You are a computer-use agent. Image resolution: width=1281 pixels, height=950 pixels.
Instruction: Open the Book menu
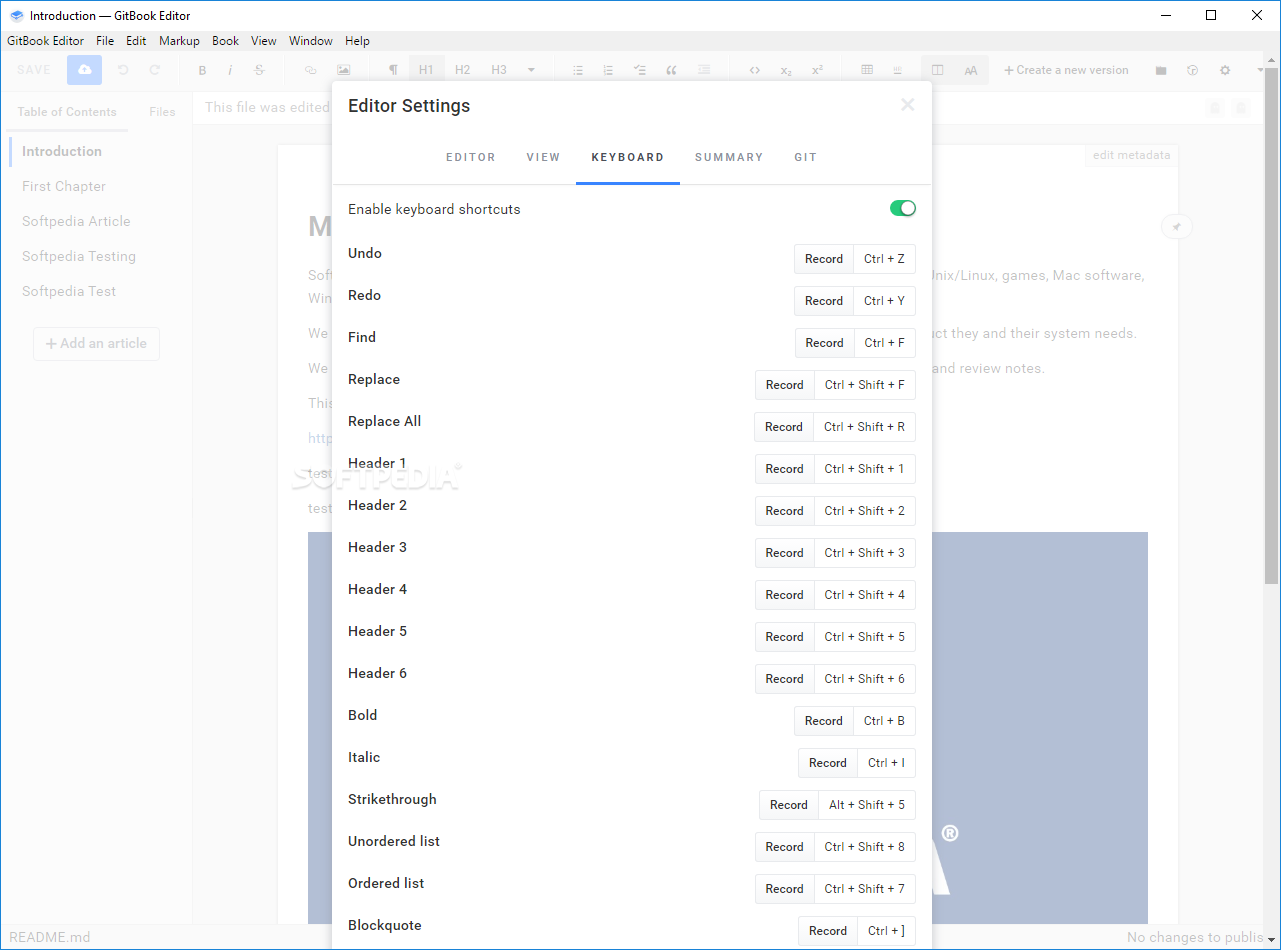coord(226,41)
